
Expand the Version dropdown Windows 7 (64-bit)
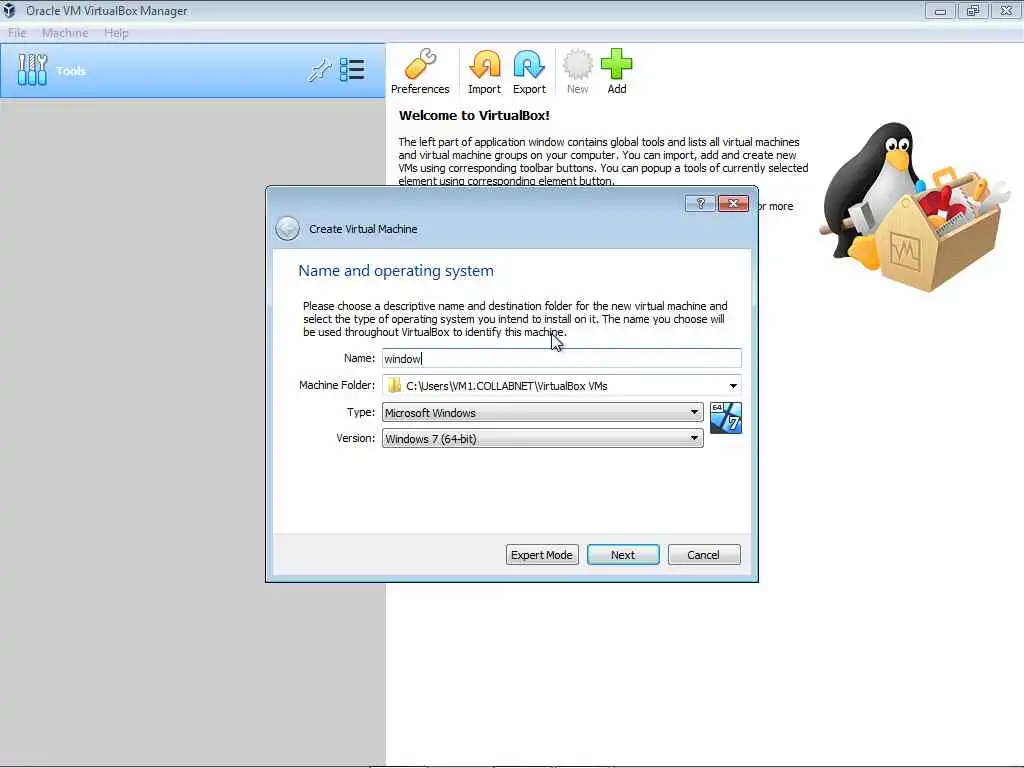point(542,438)
